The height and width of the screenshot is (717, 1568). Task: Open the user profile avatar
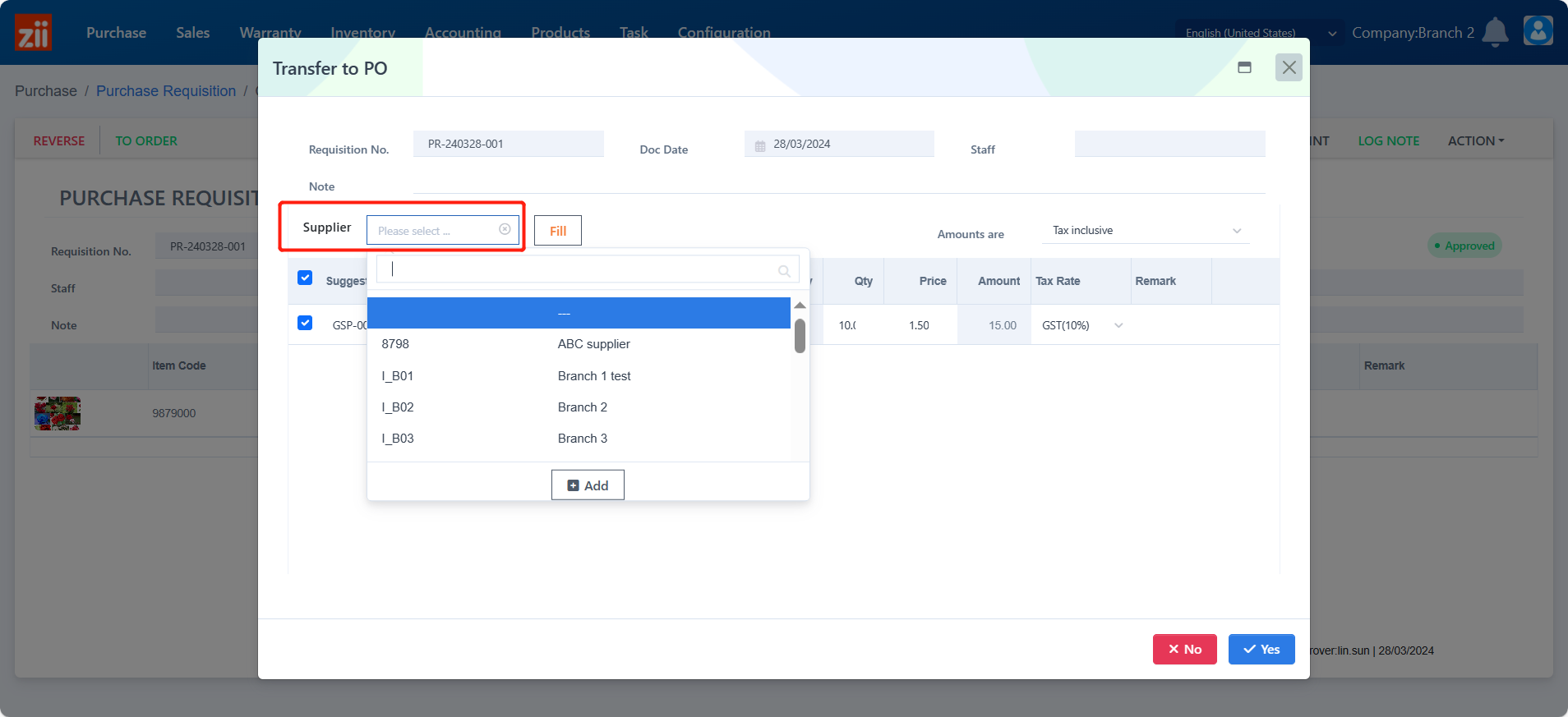coord(1538,31)
